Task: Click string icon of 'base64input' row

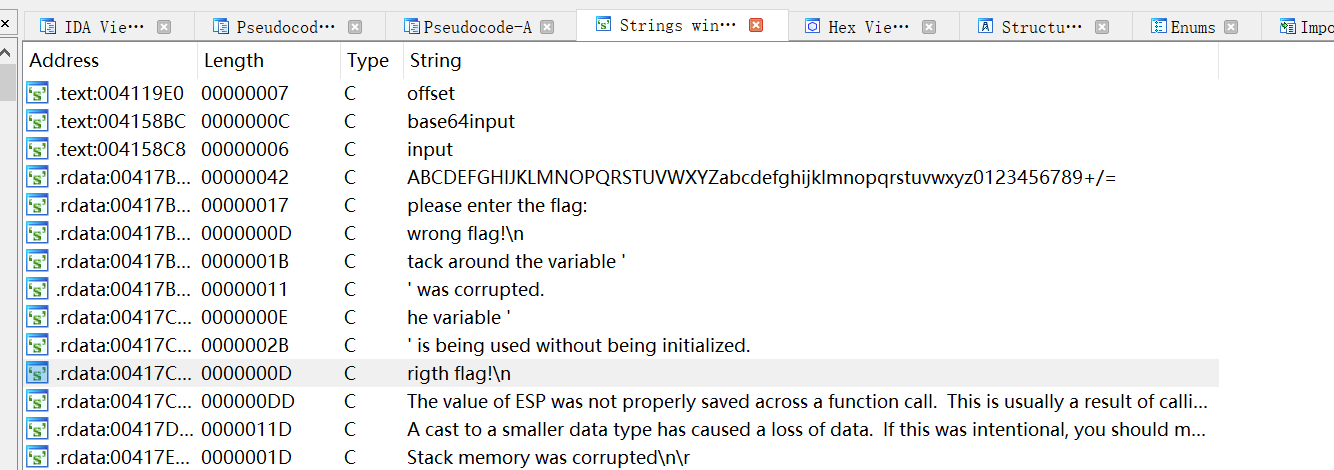Action: [38, 122]
